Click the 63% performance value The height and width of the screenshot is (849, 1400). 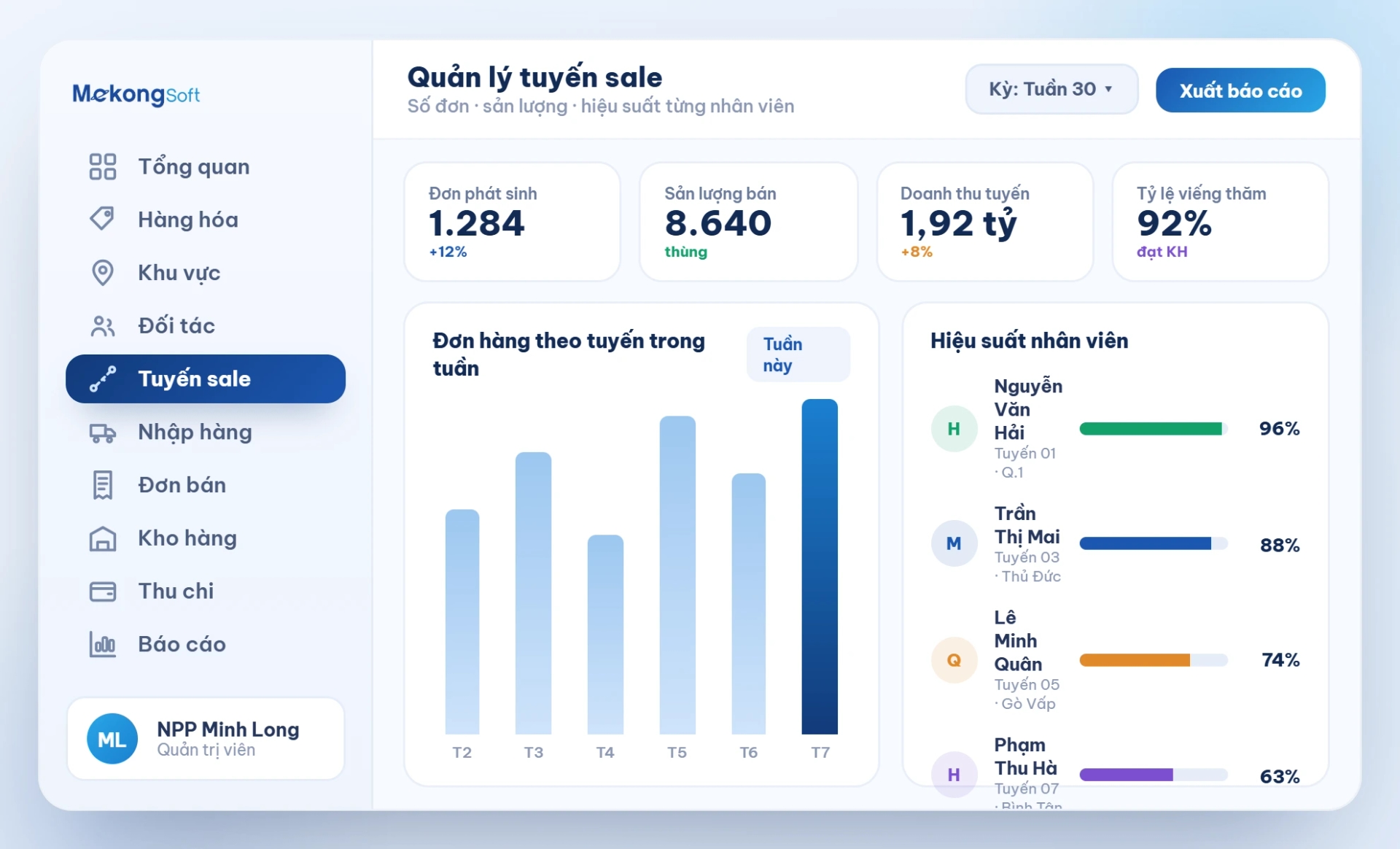click(1280, 777)
